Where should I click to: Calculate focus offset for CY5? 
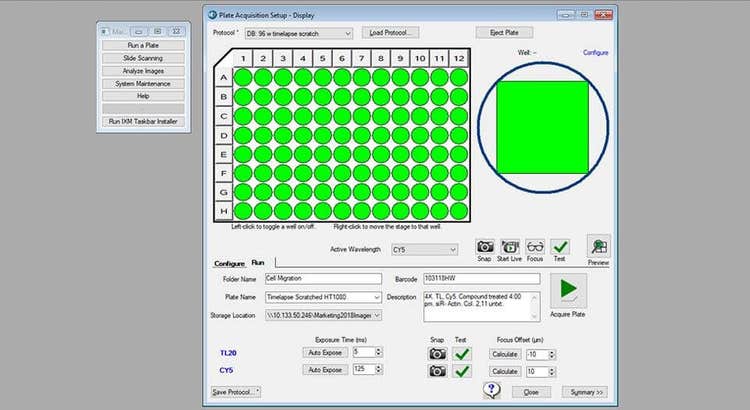click(x=505, y=372)
